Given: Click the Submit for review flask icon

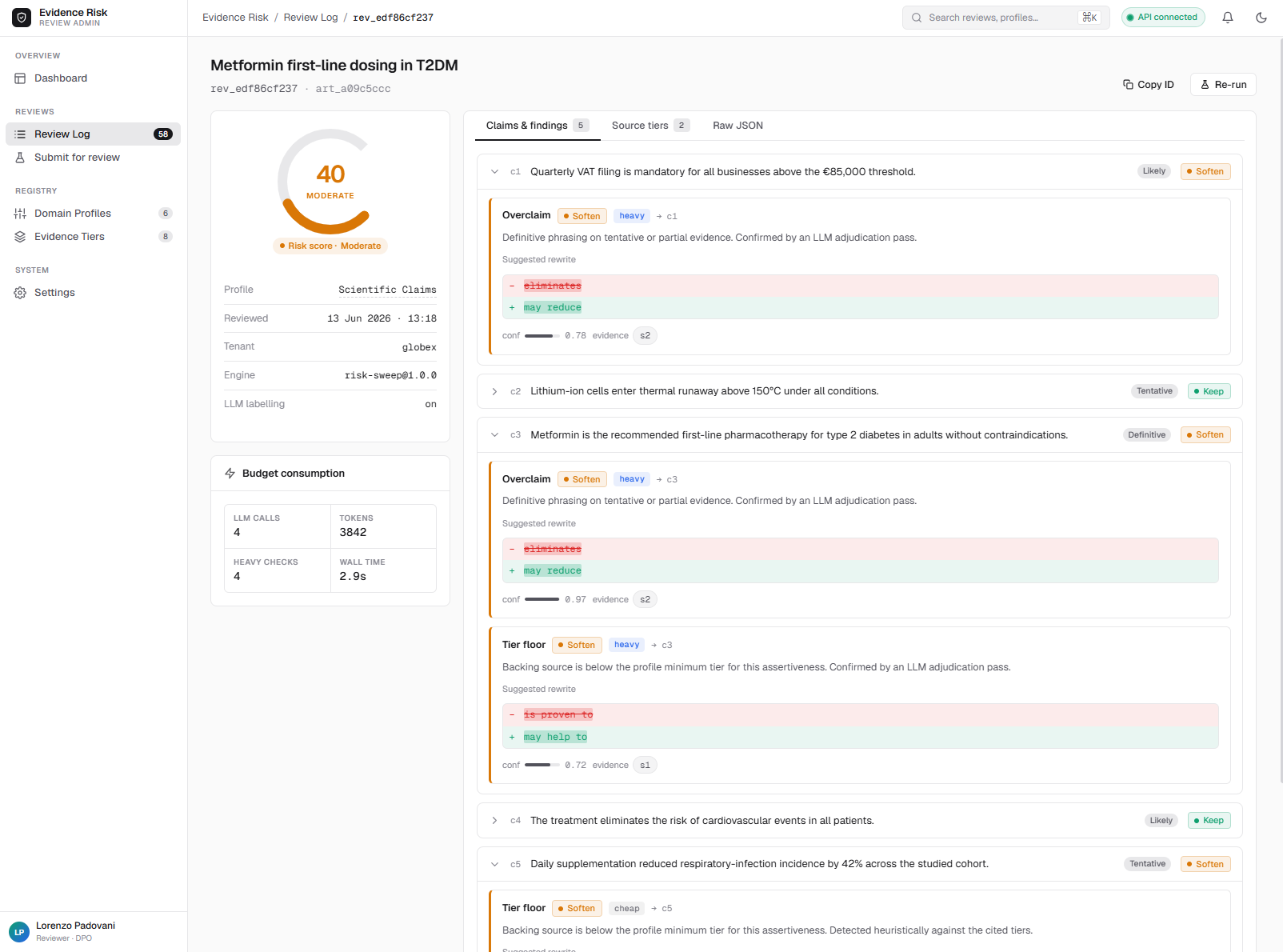Looking at the screenshot, I should [20, 158].
